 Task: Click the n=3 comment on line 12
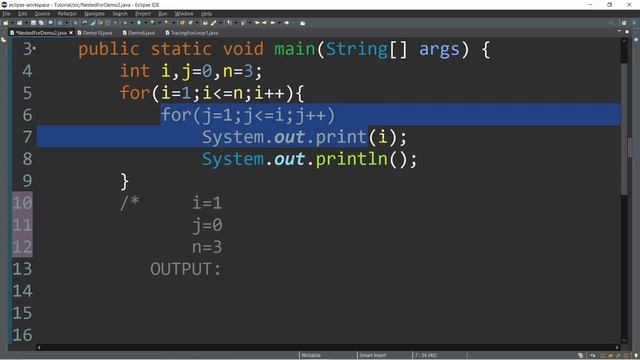tap(207, 247)
